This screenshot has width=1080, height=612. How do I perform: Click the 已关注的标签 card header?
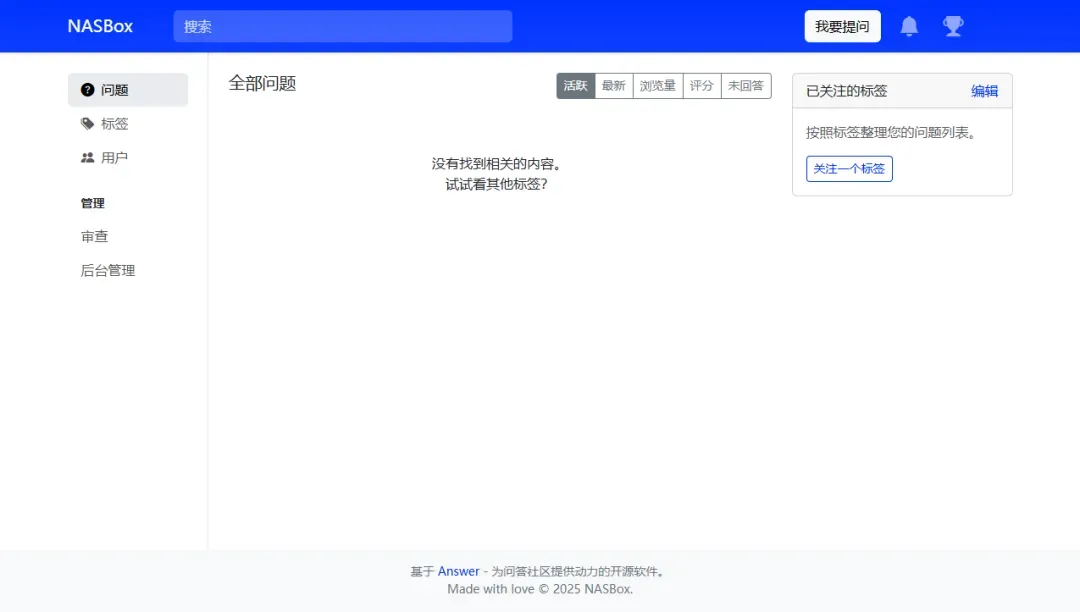click(847, 91)
